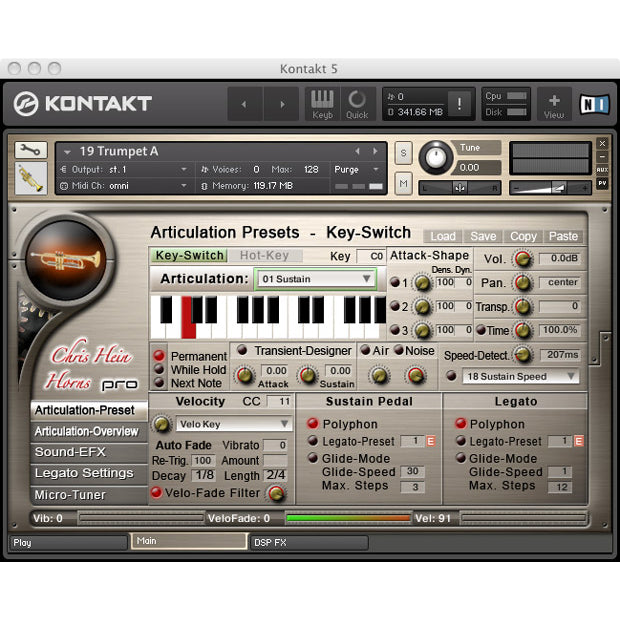This screenshot has height=620, width=620.
Task: Open the Keyb on-screen keyboard icon
Action: 321,103
